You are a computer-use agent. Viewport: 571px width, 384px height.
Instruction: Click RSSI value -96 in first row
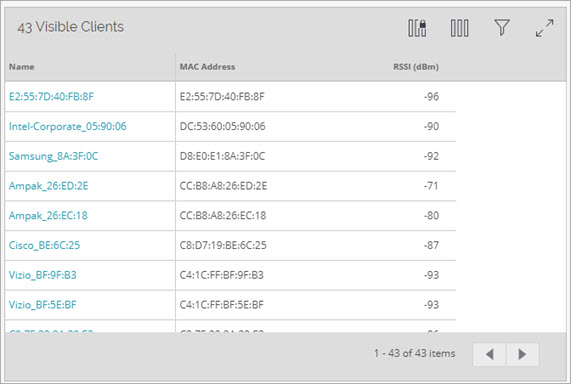432,97
